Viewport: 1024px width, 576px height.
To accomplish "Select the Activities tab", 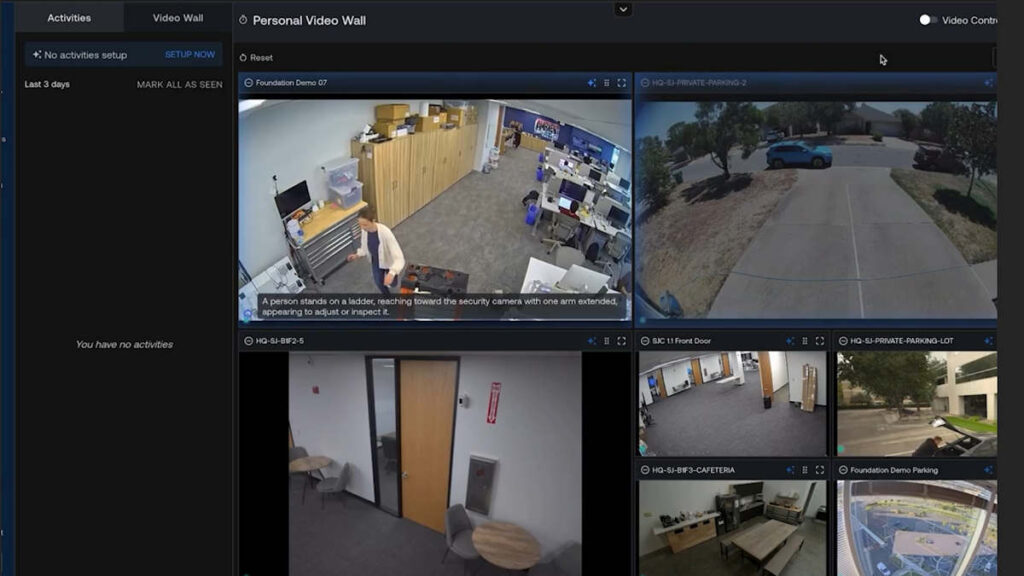I will point(69,18).
